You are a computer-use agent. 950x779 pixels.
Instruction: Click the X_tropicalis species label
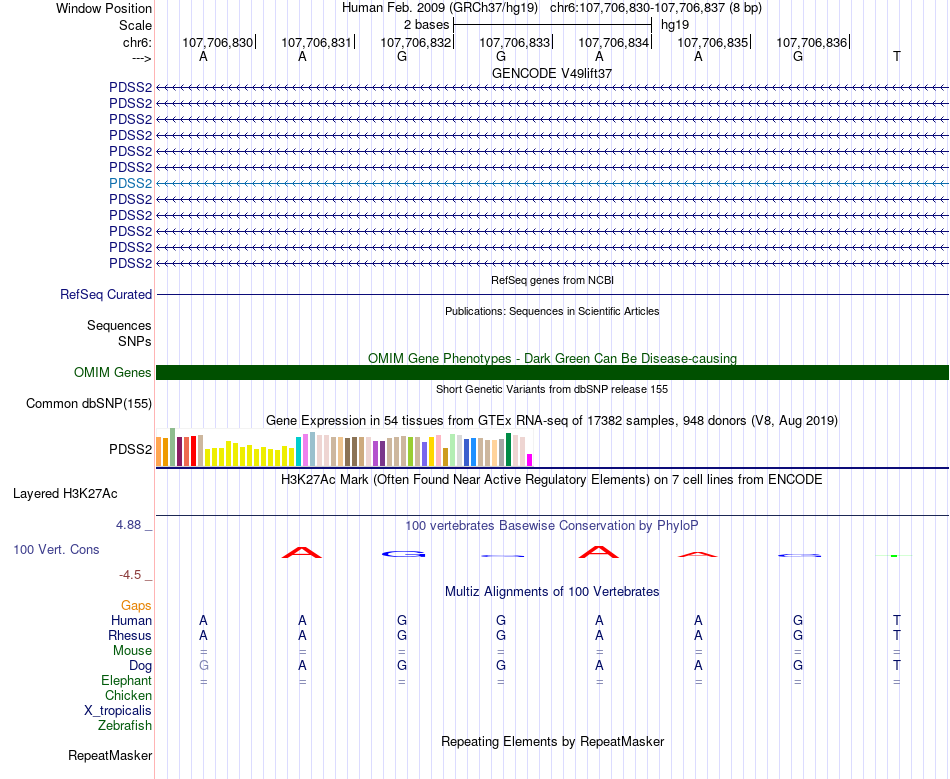tap(118, 711)
